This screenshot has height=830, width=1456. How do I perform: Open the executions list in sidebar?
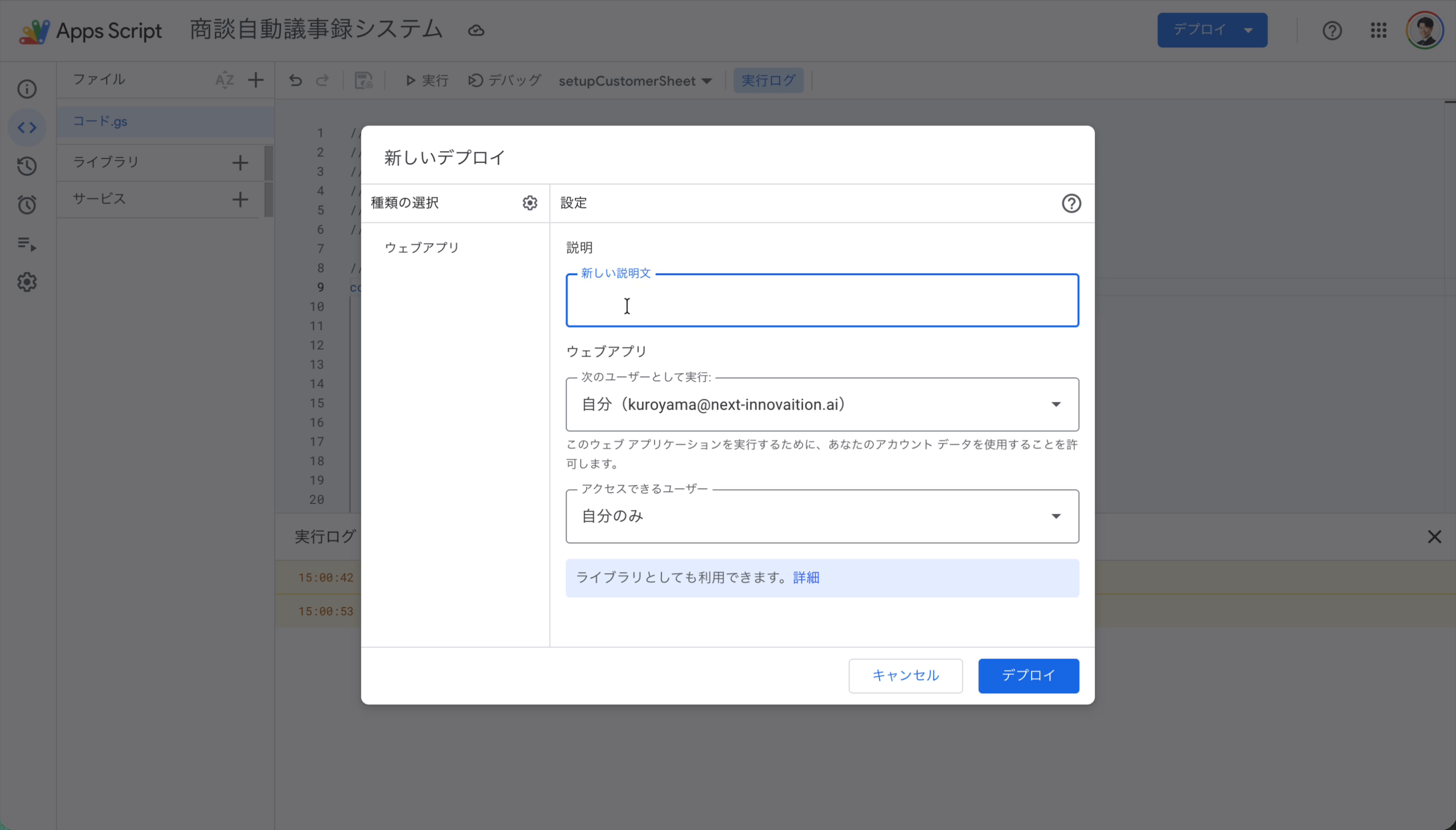[x=27, y=244]
